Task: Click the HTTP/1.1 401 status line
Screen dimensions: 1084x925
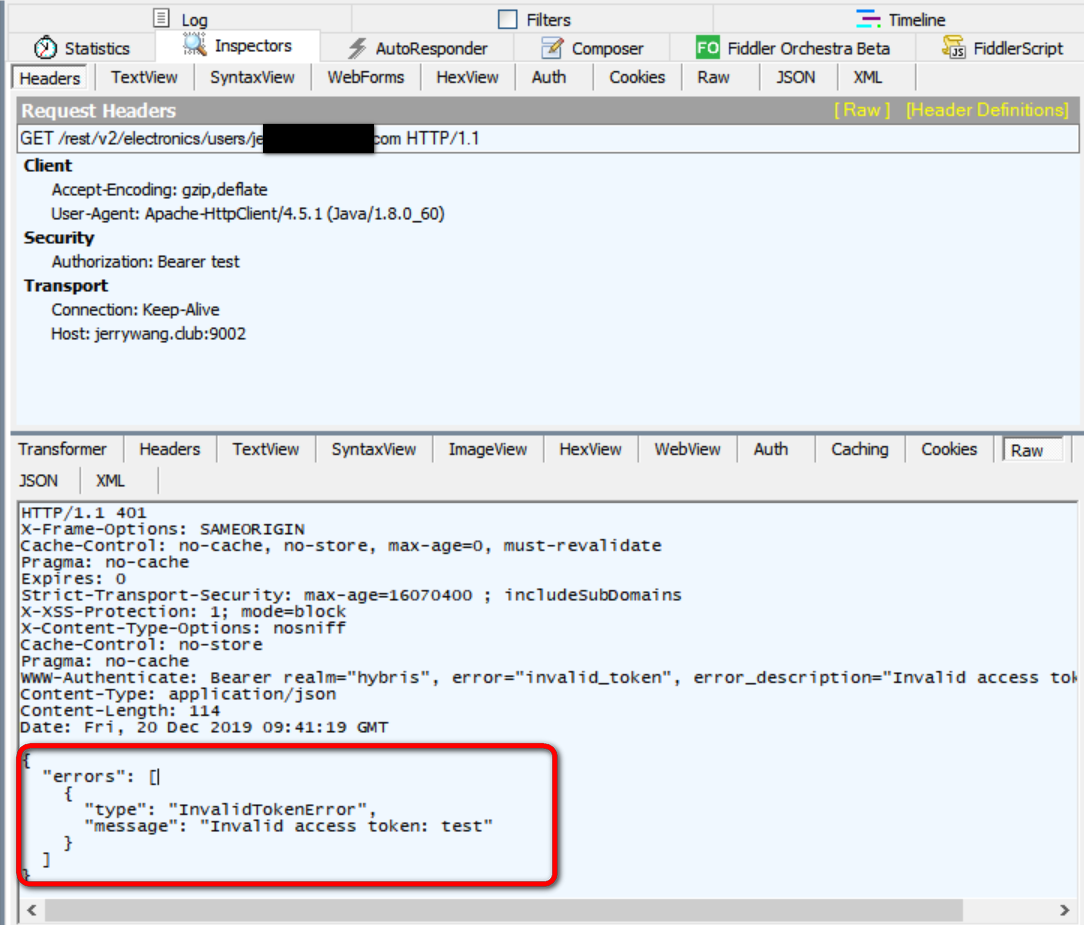Action: (x=84, y=513)
